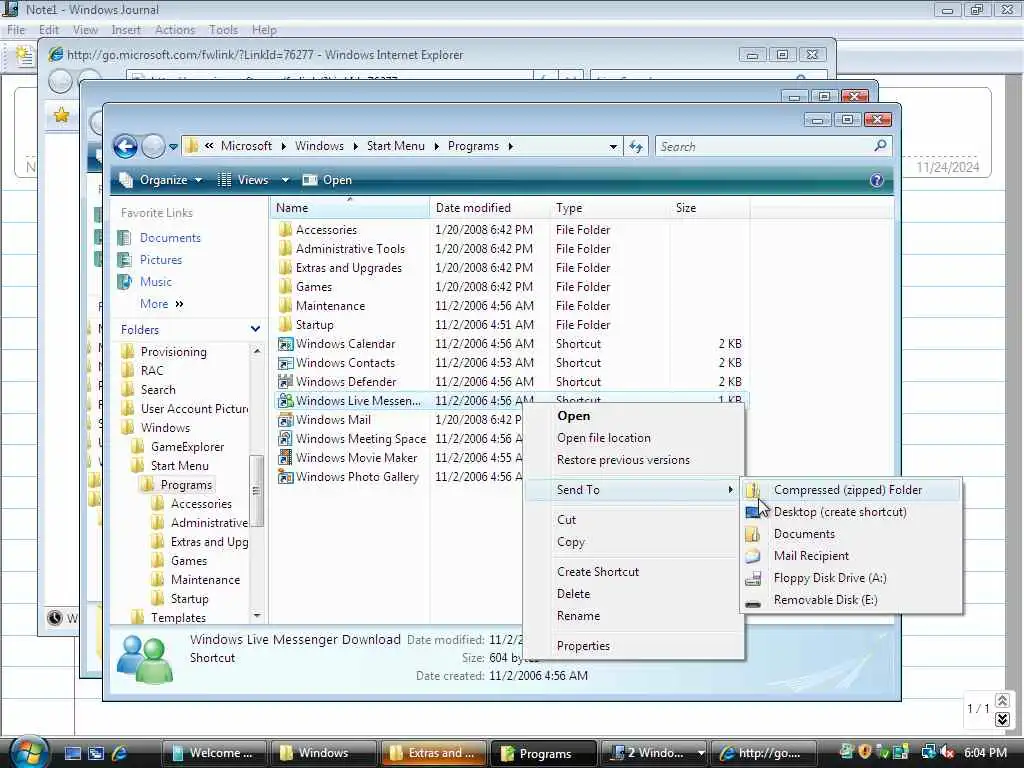
Task: Click Show Desktop quick launch icon
Action: click(x=72, y=753)
